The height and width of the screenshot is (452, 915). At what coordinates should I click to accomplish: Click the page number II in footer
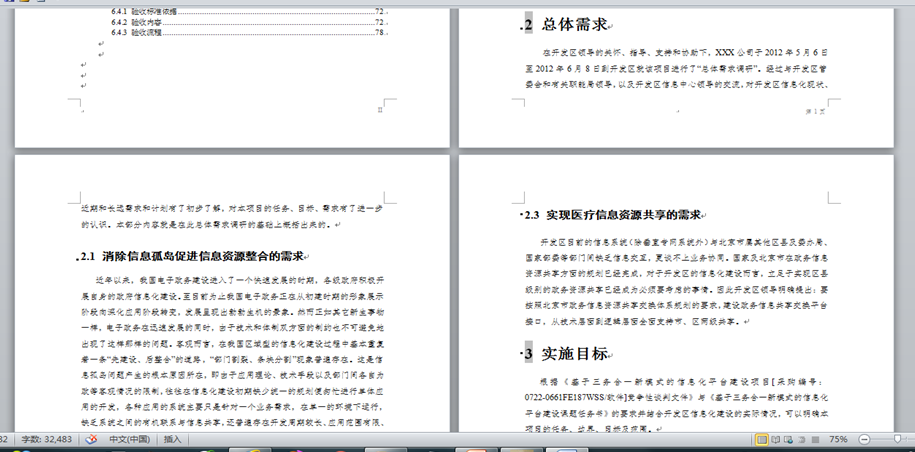click(380, 110)
